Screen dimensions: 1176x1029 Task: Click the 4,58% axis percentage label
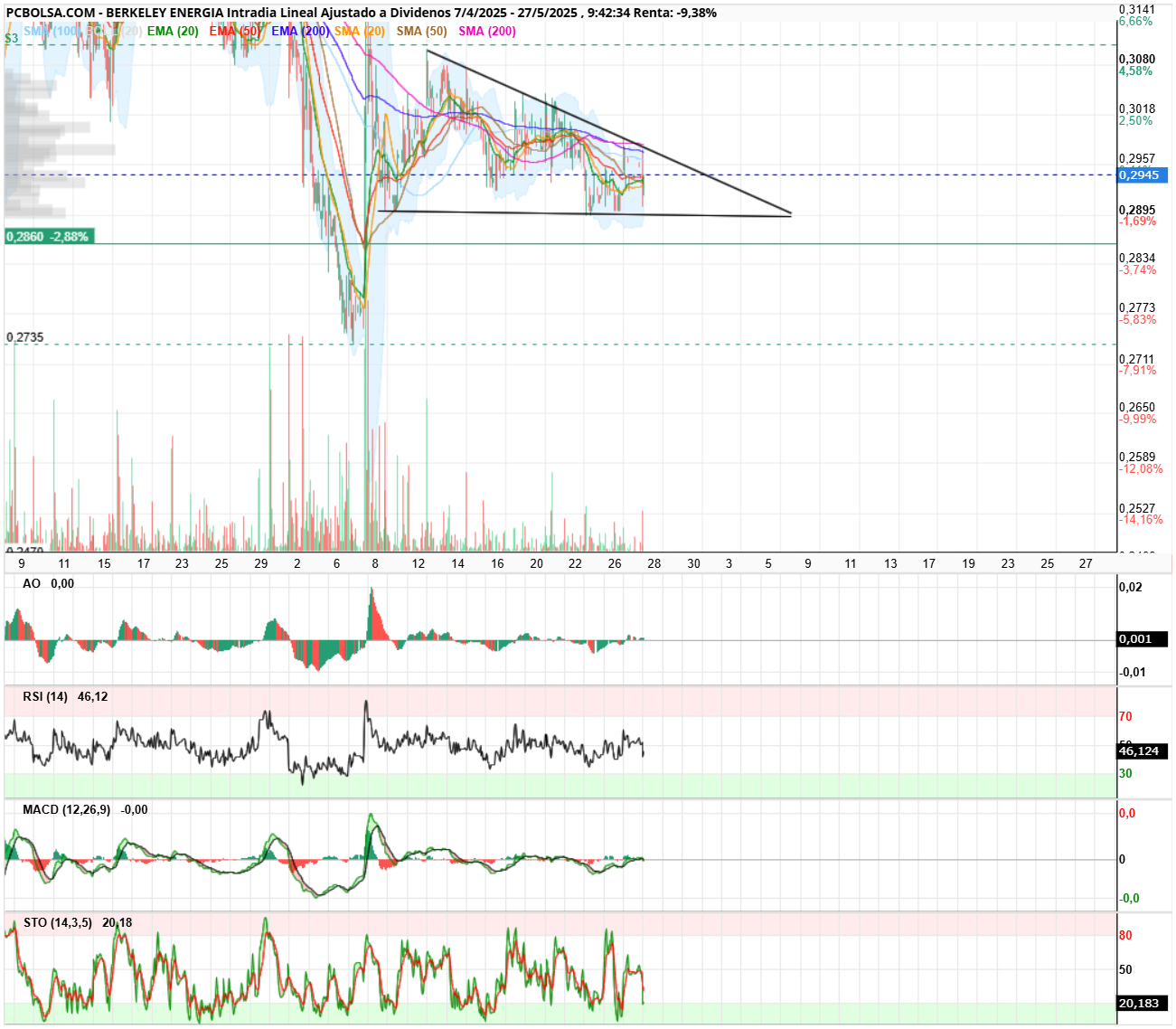pos(1135,71)
